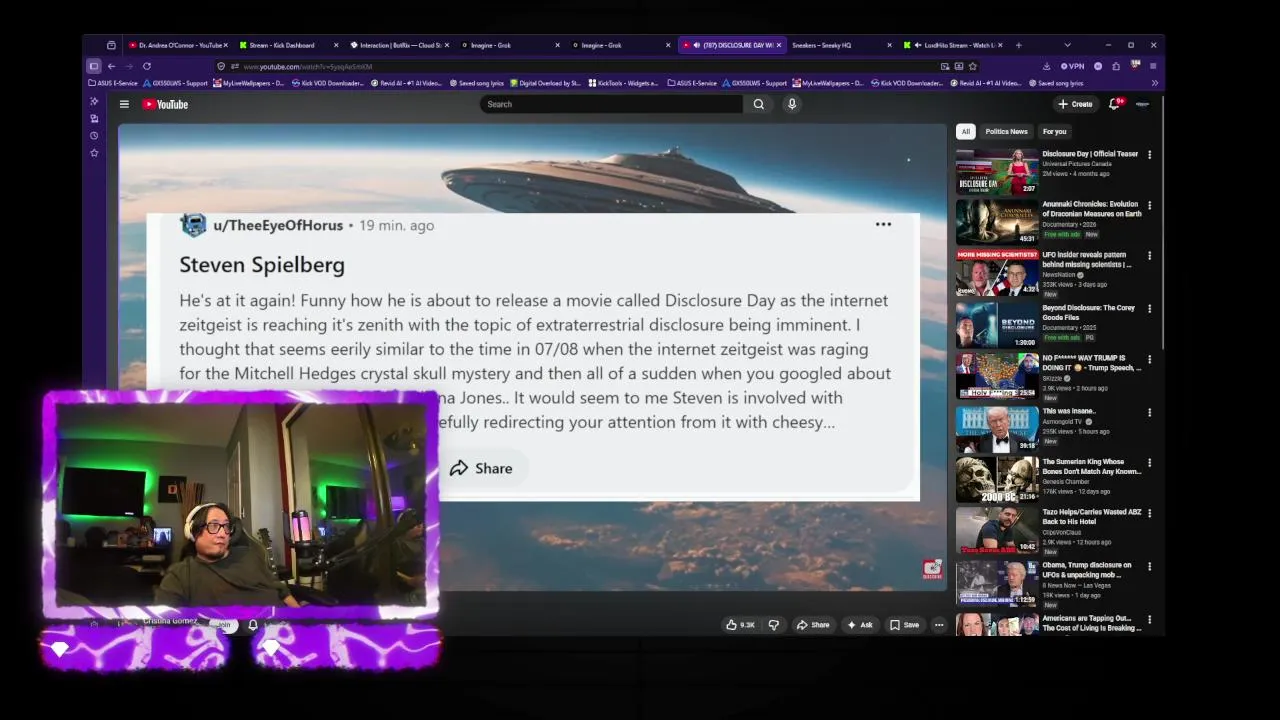This screenshot has width=1280, height=720.
Task: Select the For you filter chip
Action: [x=1054, y=131]
